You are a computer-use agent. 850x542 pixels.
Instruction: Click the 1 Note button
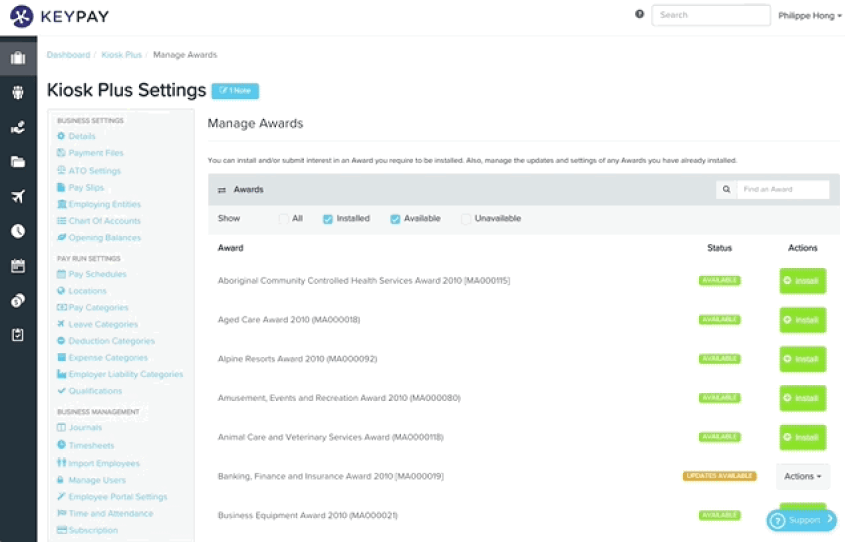[235, 91]
